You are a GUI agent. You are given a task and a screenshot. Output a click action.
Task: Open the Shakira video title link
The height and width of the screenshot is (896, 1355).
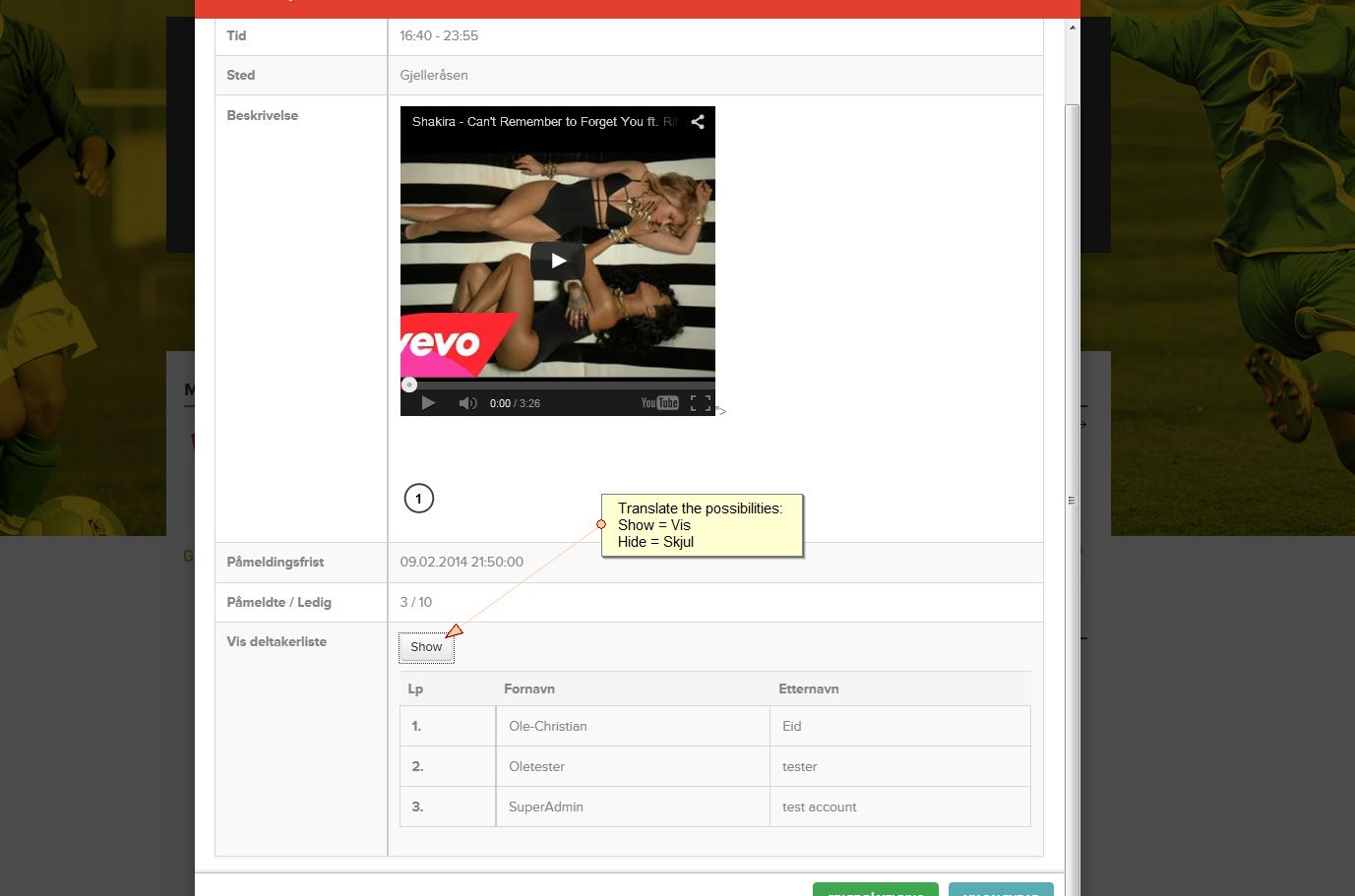(545, 122)
